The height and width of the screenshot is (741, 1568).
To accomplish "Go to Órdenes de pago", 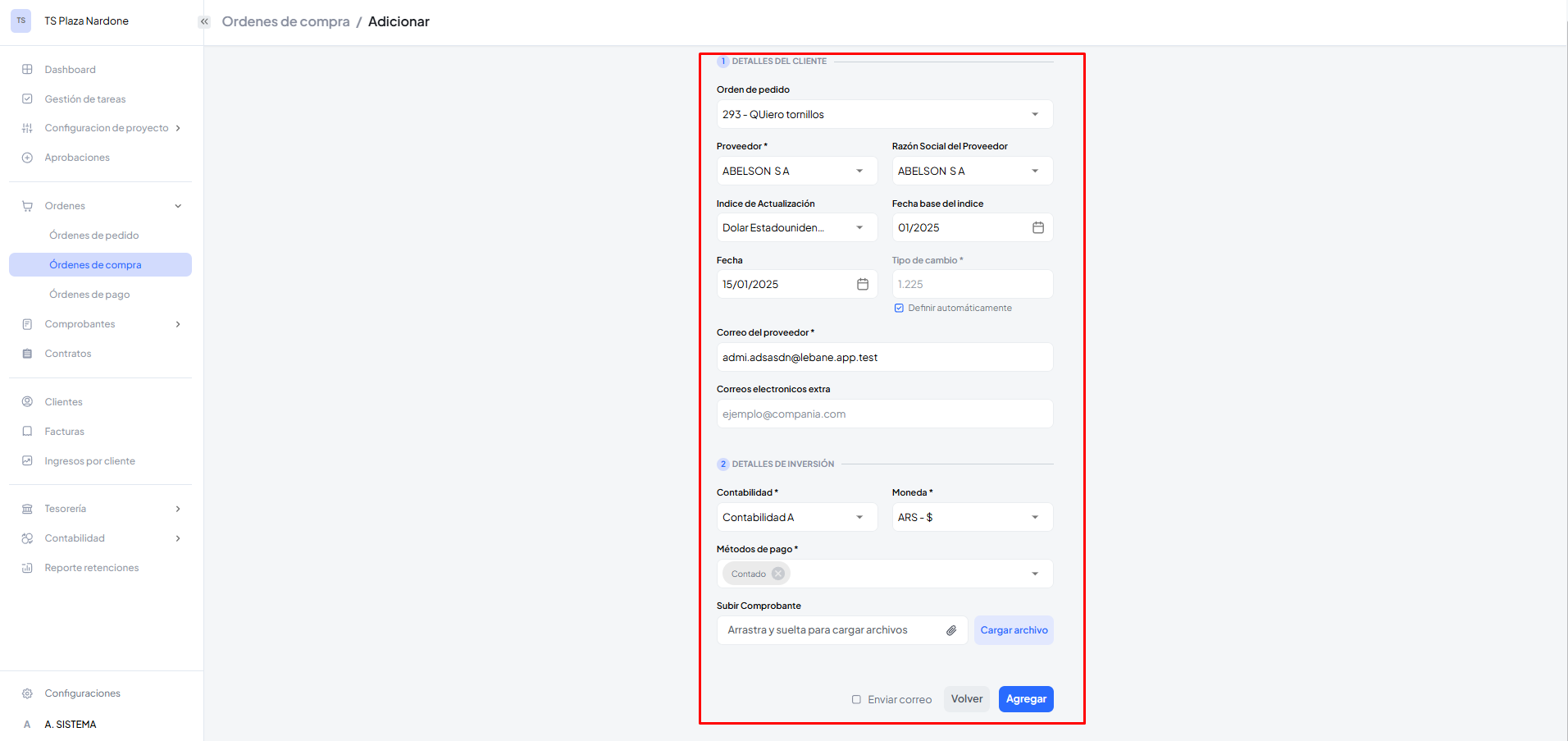I will (x=89, y=295).
